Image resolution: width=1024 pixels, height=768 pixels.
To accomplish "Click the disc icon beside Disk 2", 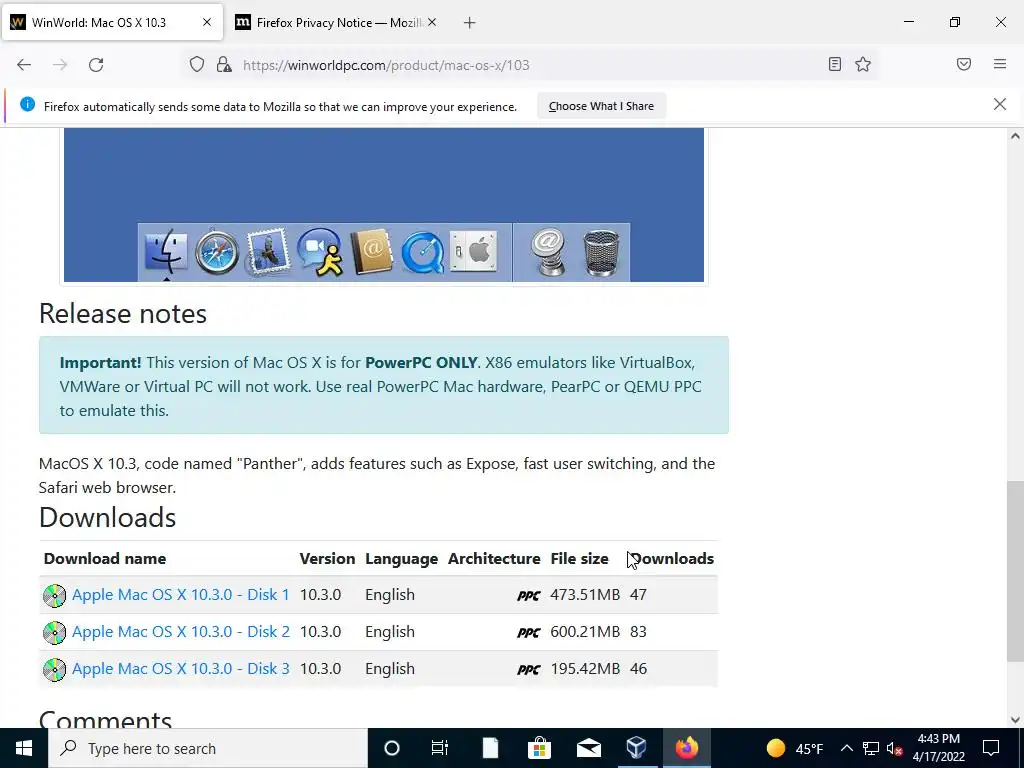I will 54,633.
